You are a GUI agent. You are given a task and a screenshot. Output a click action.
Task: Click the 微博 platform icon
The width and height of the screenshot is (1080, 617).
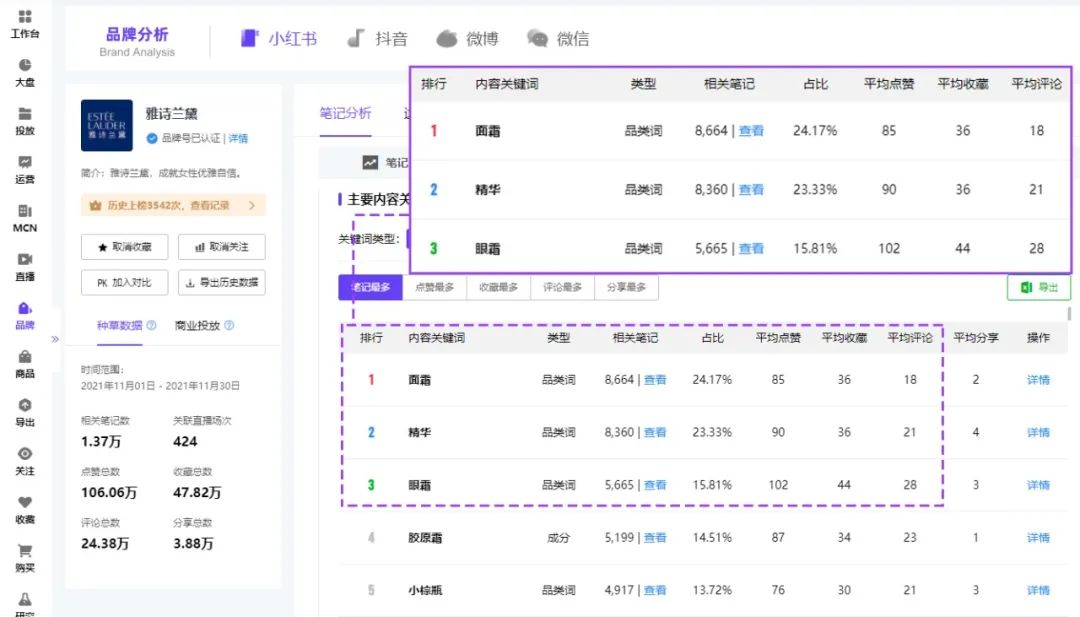point(446,39)
